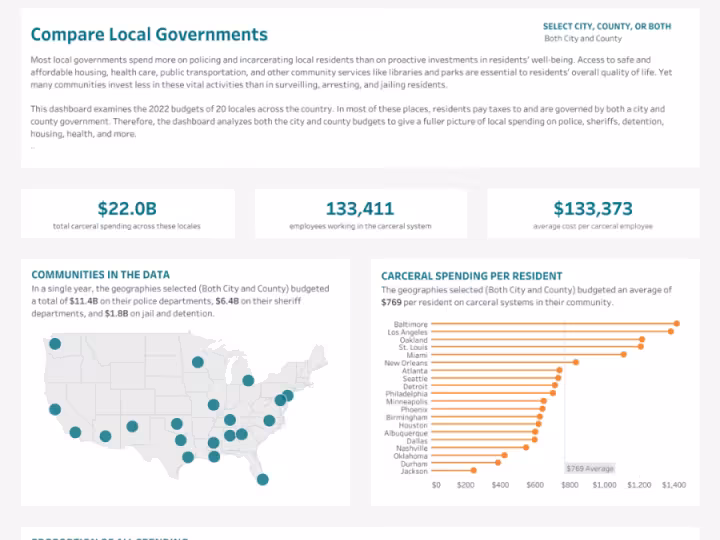Click the Carceral Spending Per Resident heading

[471, 276]
